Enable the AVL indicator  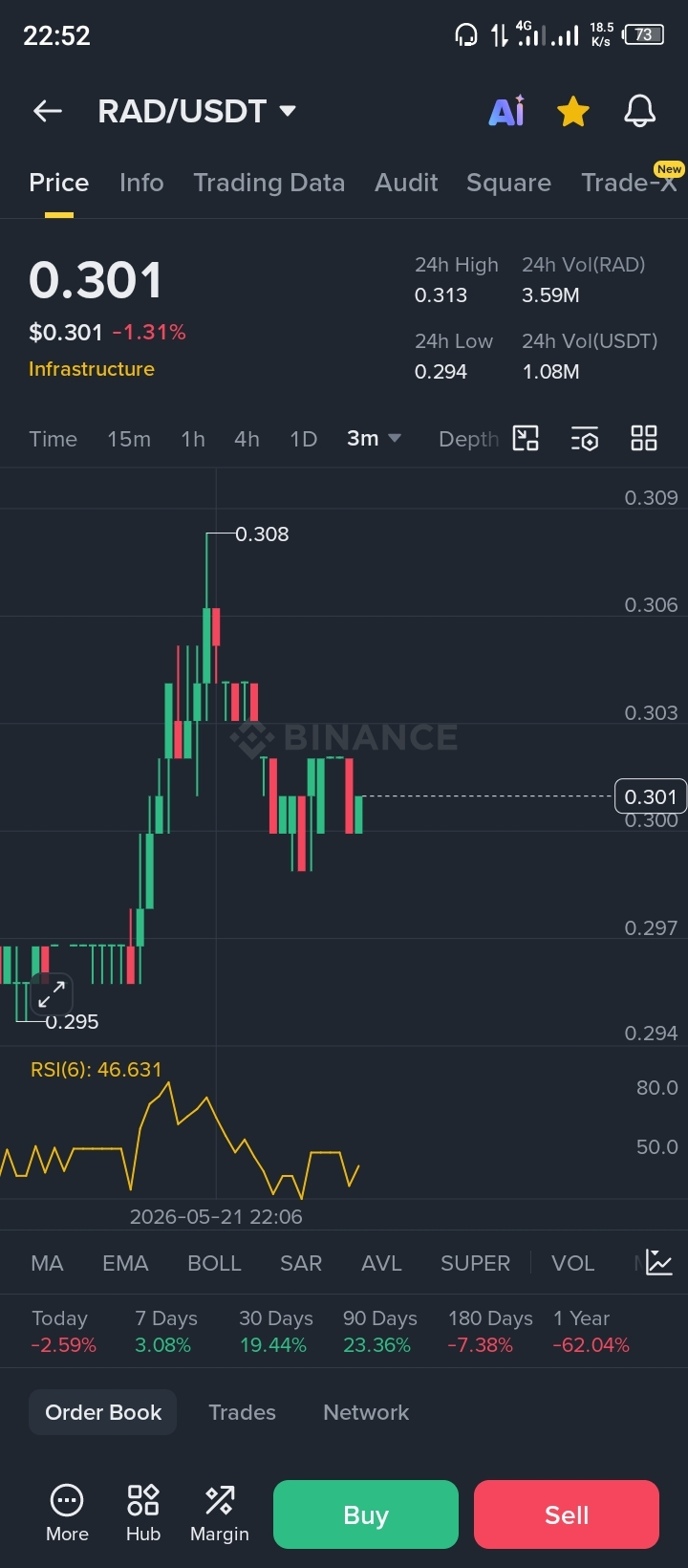[381, 1263]
